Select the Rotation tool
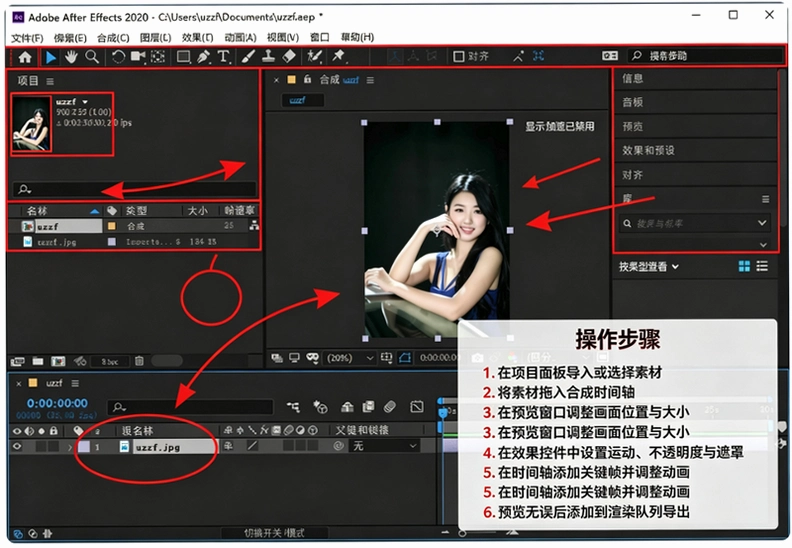The image size is (792, 548). pos(118,57)
